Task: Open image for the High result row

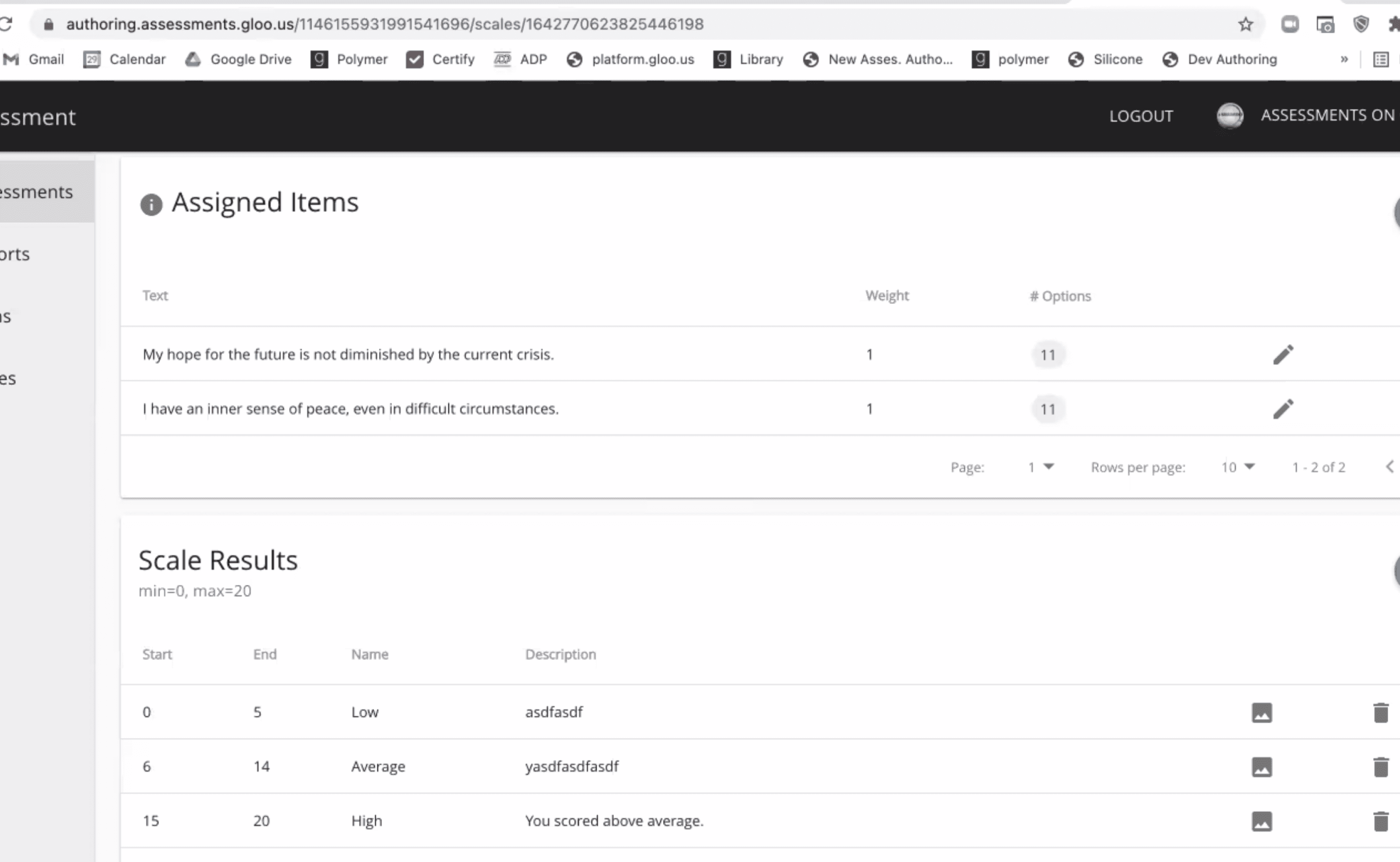Action: (x=1261, y=821)
